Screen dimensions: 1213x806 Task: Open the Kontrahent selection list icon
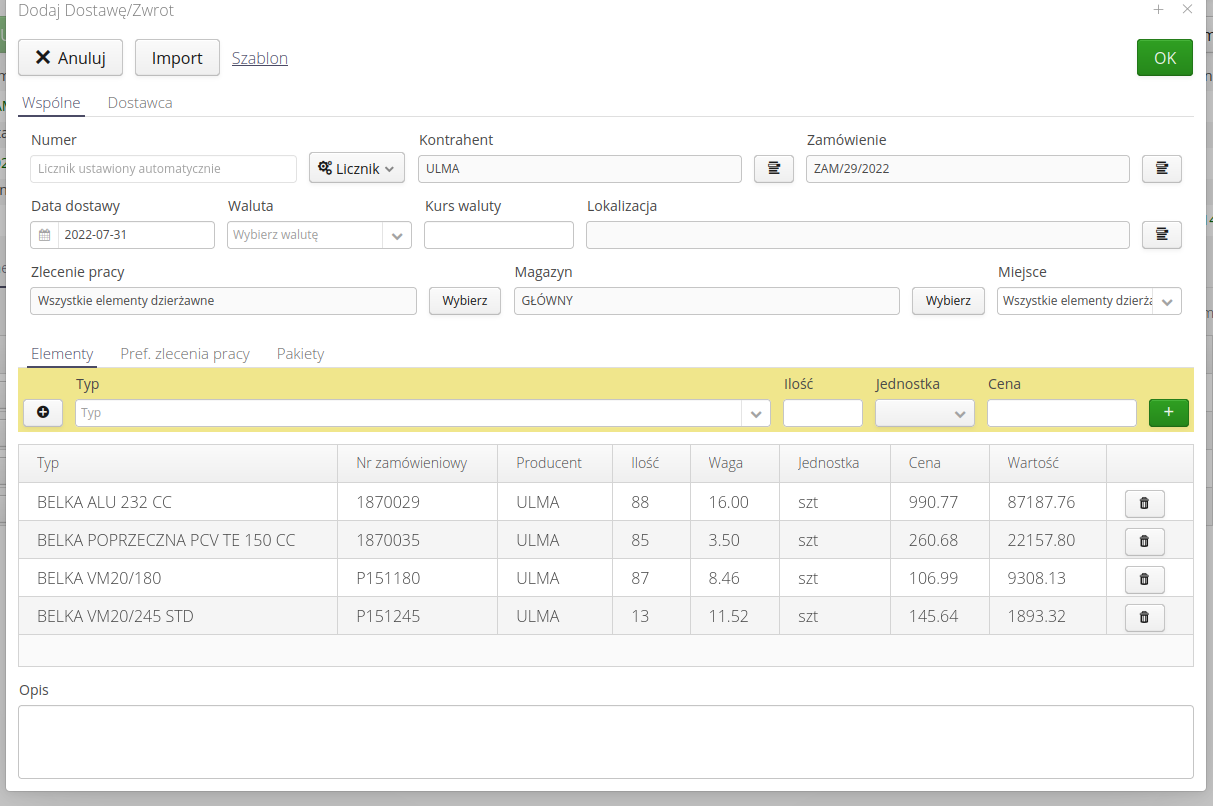click(773, 168)
